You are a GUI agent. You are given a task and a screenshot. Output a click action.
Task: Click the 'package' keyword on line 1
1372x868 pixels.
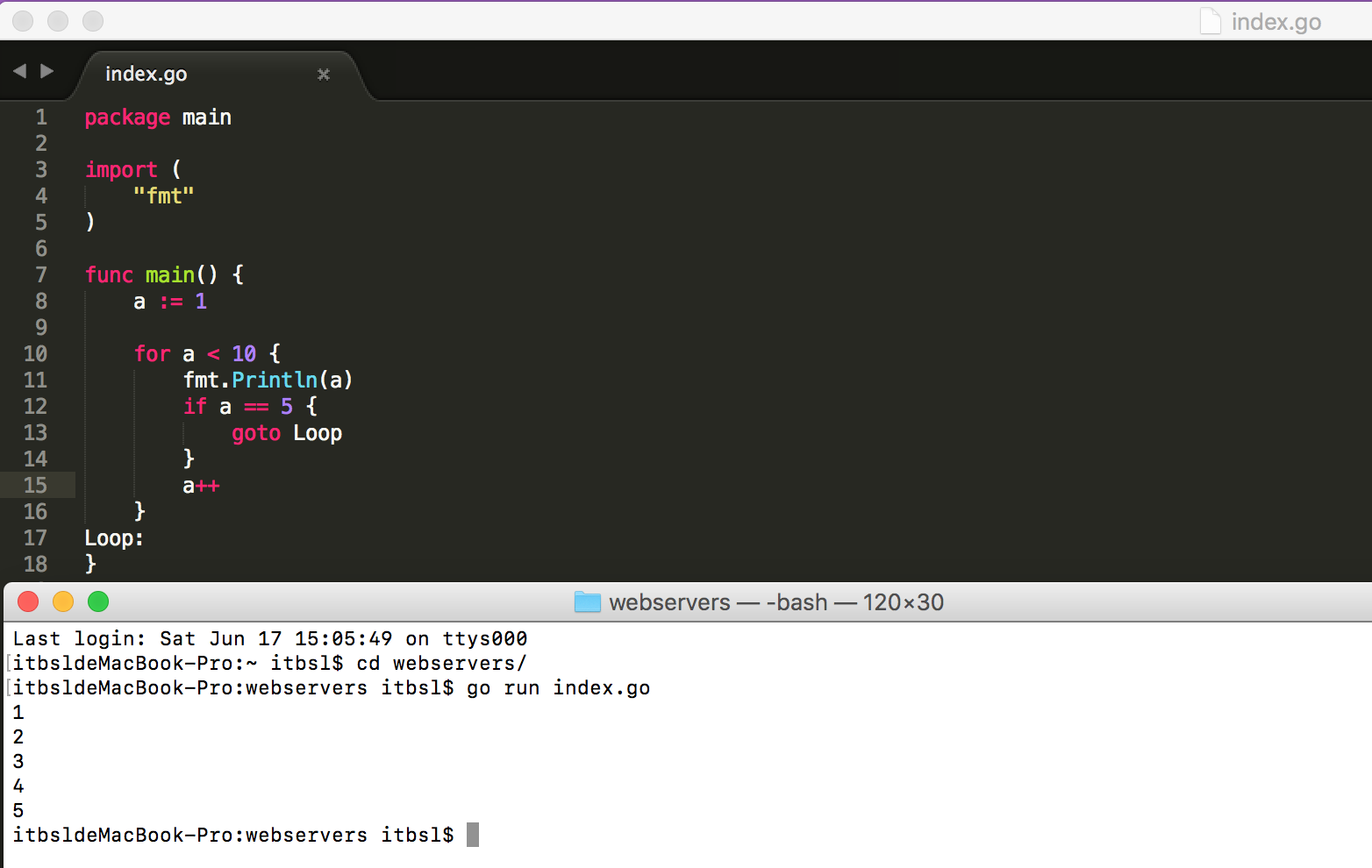127,117
